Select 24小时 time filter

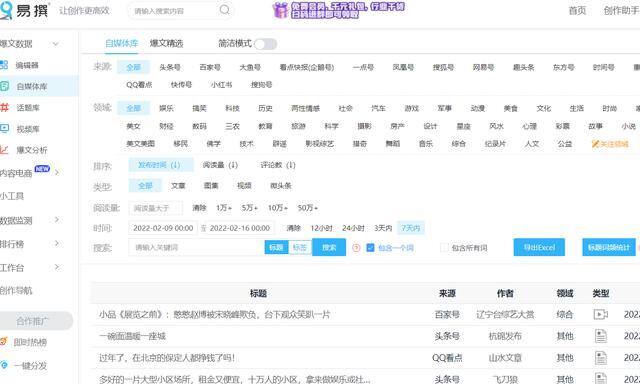tap(353, 228)
